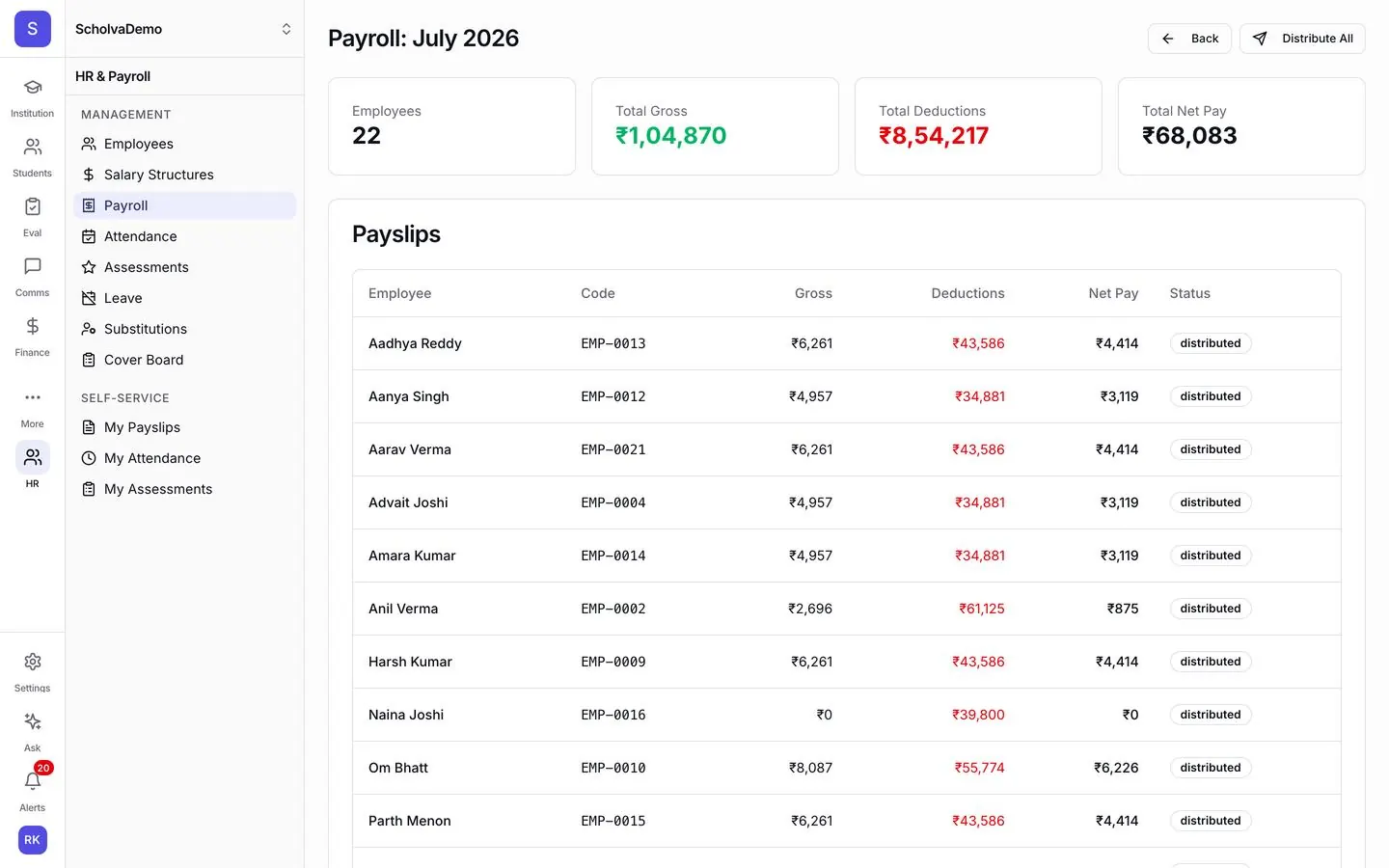Click the Attendance calendar icon
This screenshot has height=868, width=1389.
[x=89, y=236]
